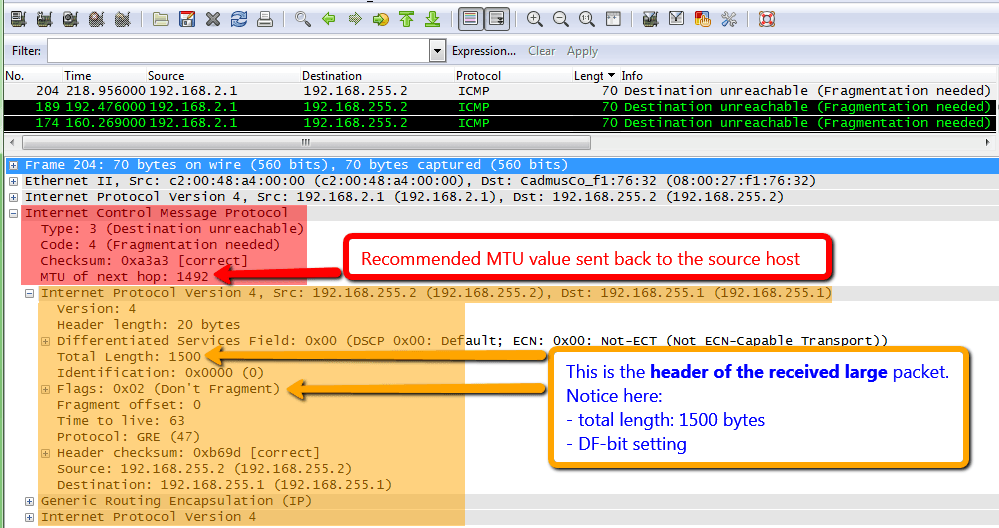
Task: Select packet number 189 in the list
Action: 501,107
